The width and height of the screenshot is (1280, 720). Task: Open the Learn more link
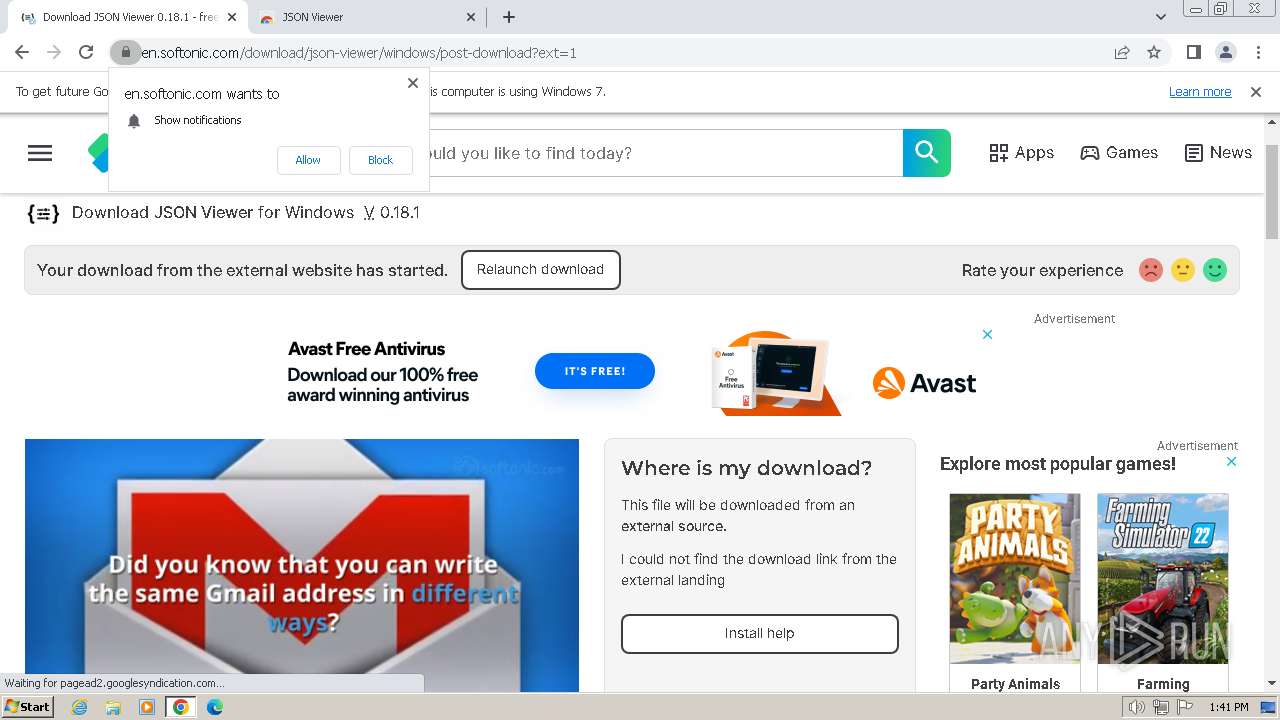pyautogui.click(x=1200, y=92)
